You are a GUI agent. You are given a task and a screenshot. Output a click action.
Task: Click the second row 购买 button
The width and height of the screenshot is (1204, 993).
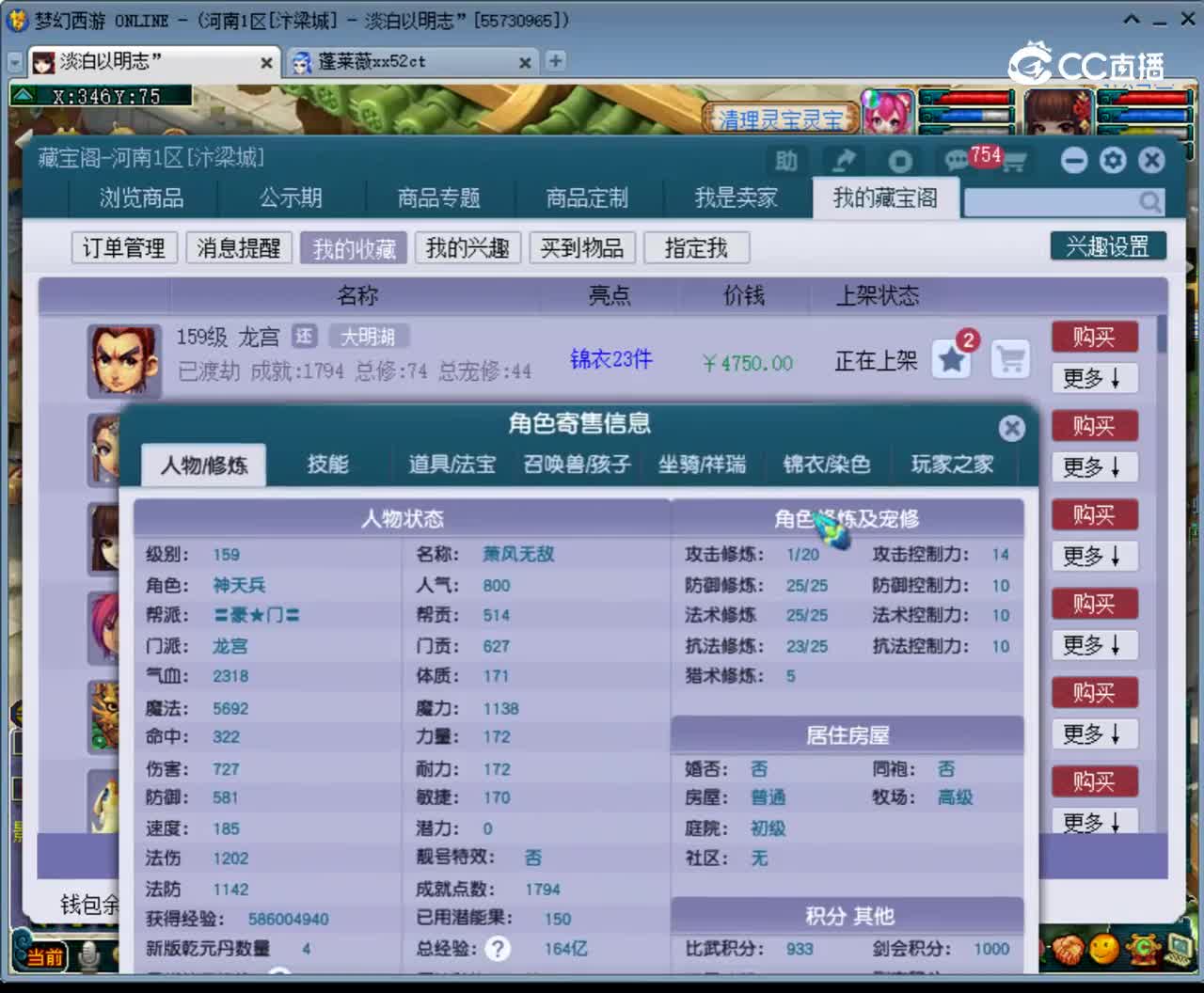point(1095,426)
